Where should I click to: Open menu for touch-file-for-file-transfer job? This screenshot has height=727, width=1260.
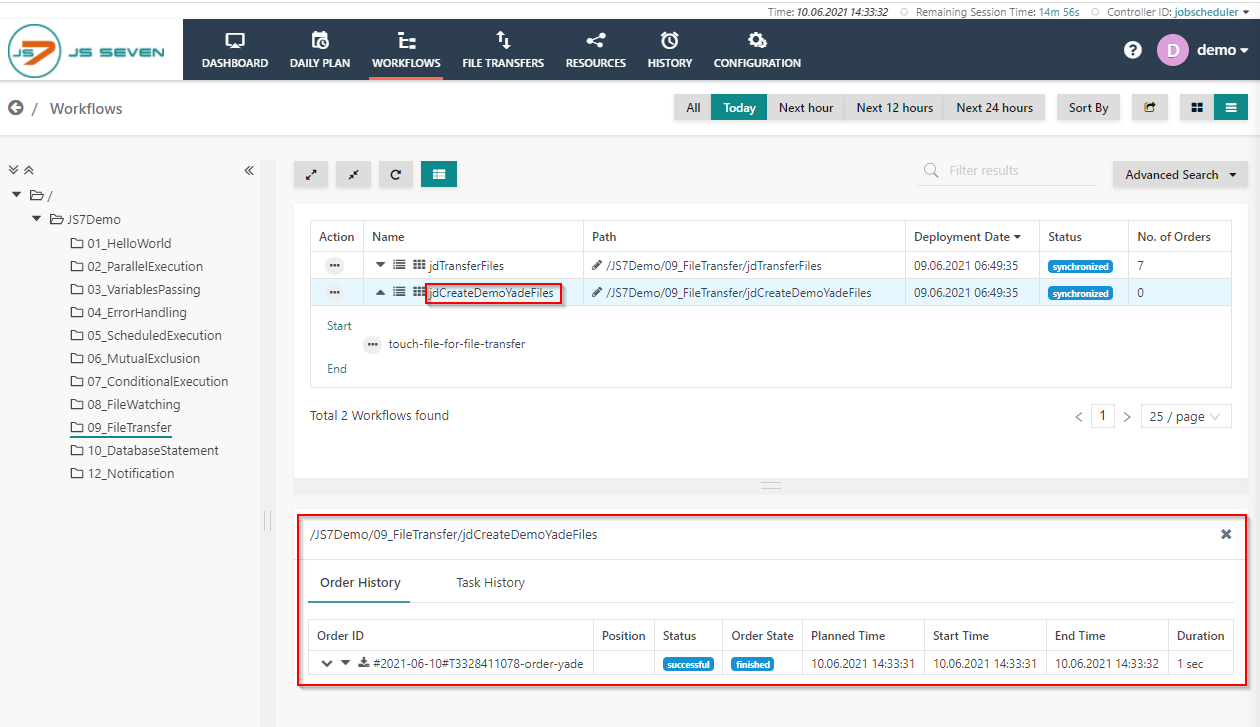[373, 344]
